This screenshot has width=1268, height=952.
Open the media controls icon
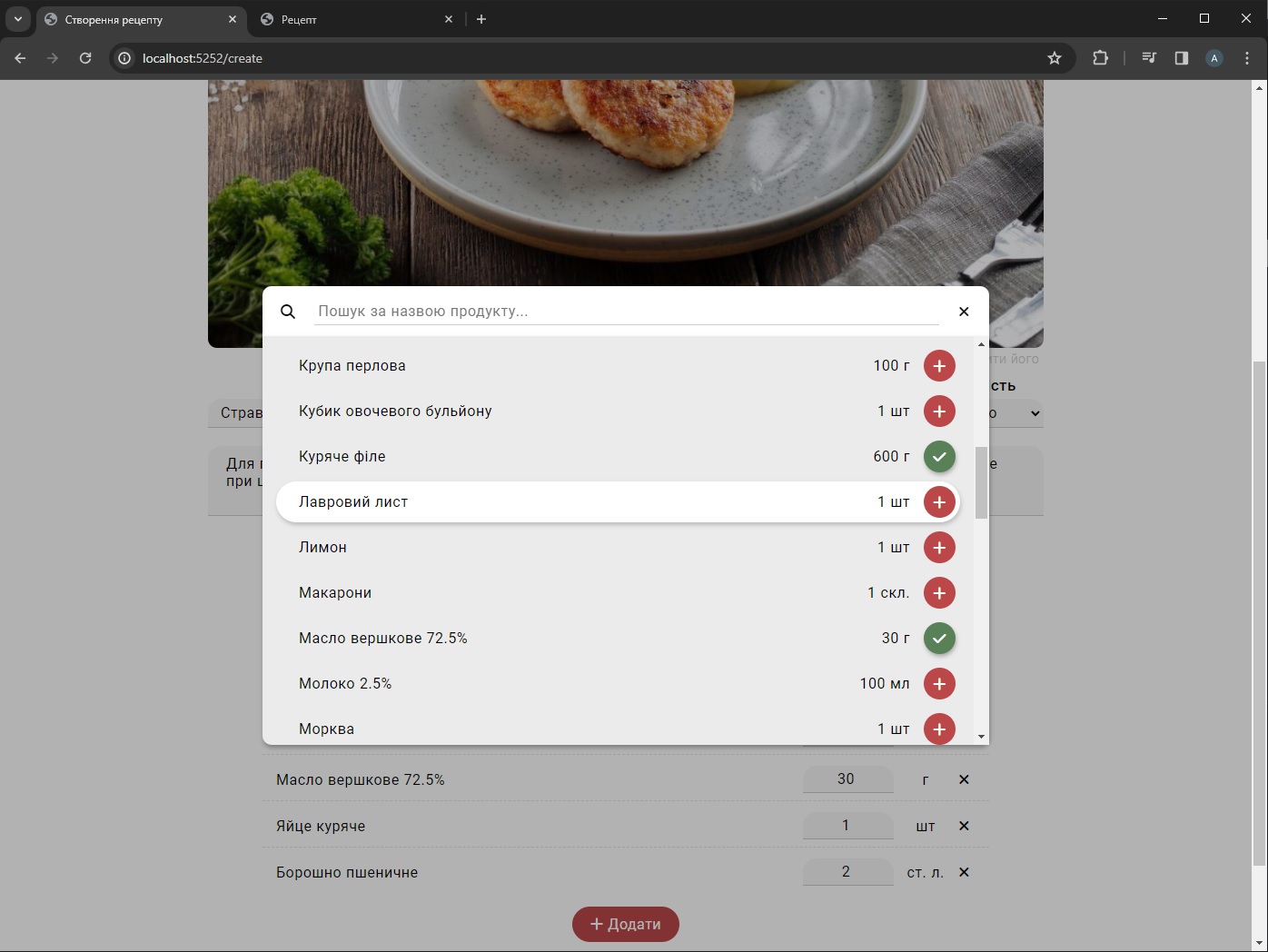pos(1149,58)
